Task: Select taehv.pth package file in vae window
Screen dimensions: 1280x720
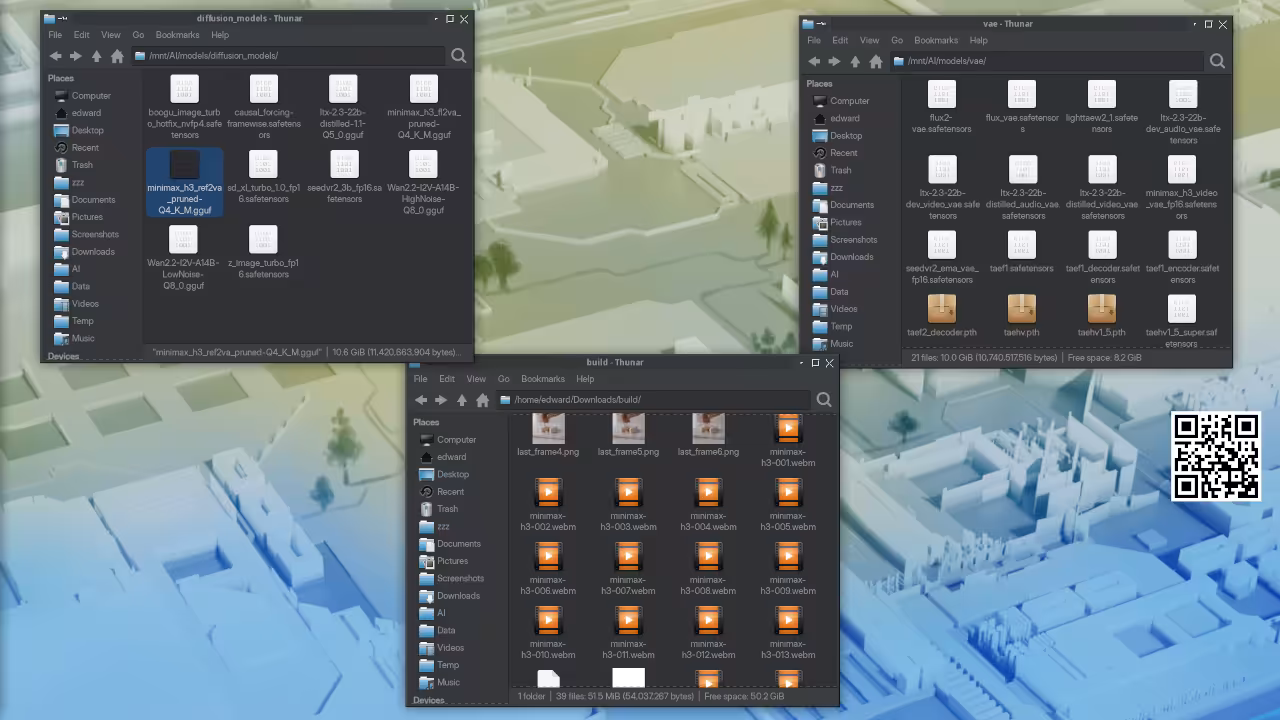Action: point(1022,316)
